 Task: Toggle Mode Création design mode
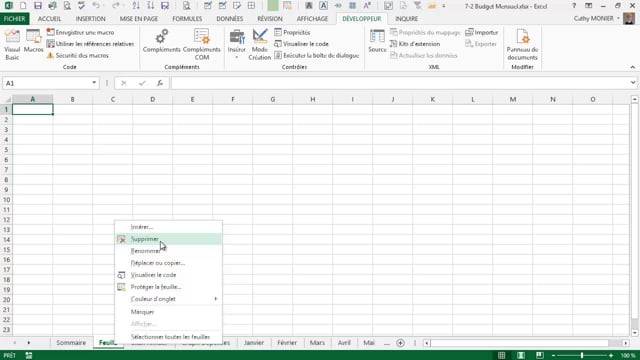tap(260, 45)
